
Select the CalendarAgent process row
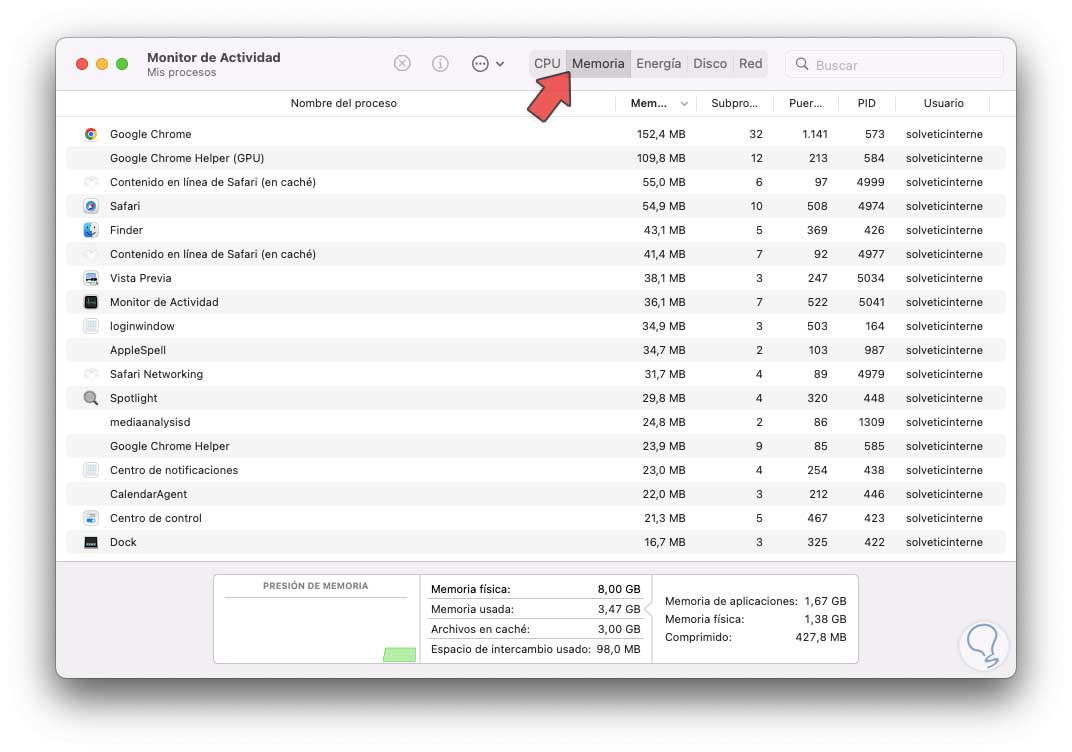coord(536,494)
